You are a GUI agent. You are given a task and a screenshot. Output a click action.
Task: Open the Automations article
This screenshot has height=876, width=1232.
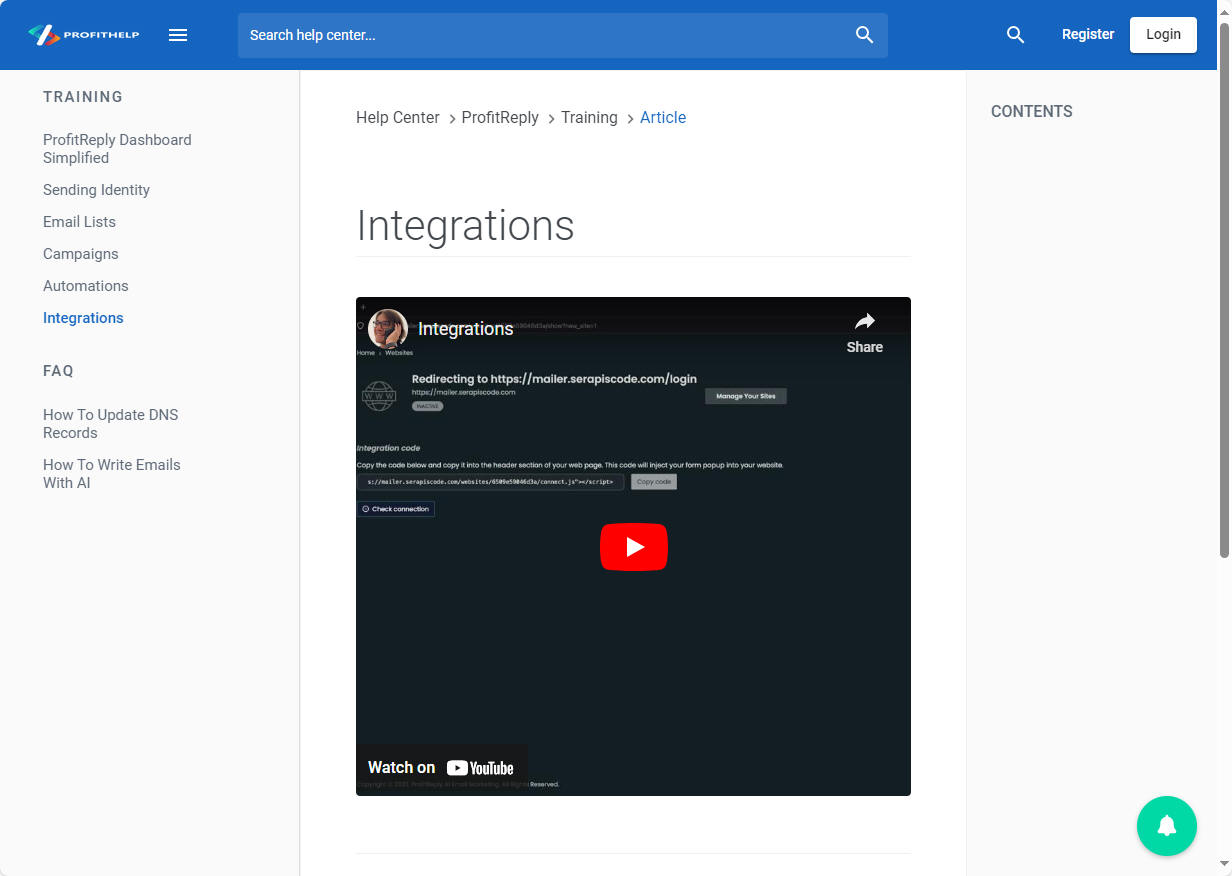tap(86, 286)
